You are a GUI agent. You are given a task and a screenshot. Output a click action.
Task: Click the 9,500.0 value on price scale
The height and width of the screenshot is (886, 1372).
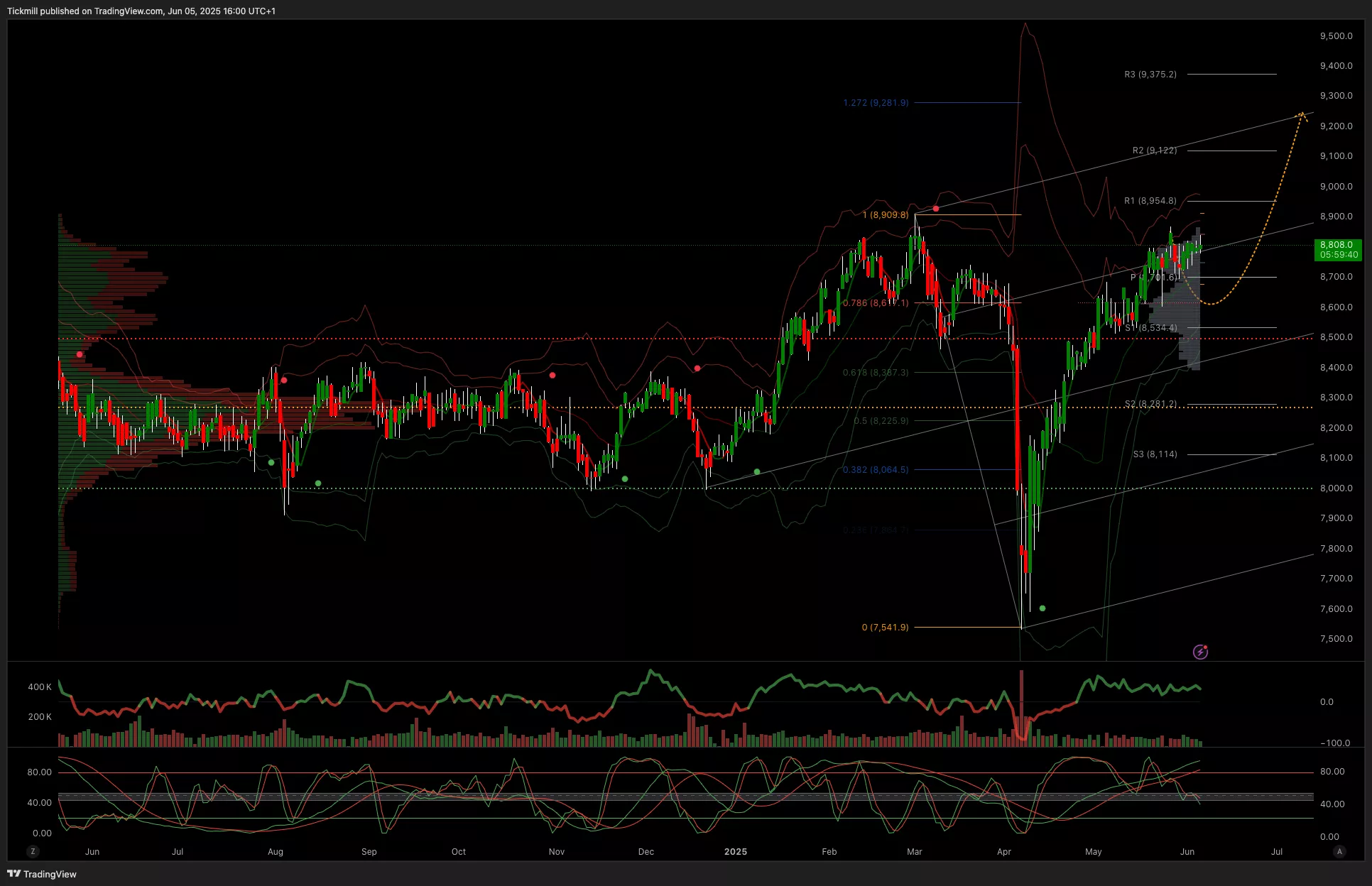point(1336,36)
